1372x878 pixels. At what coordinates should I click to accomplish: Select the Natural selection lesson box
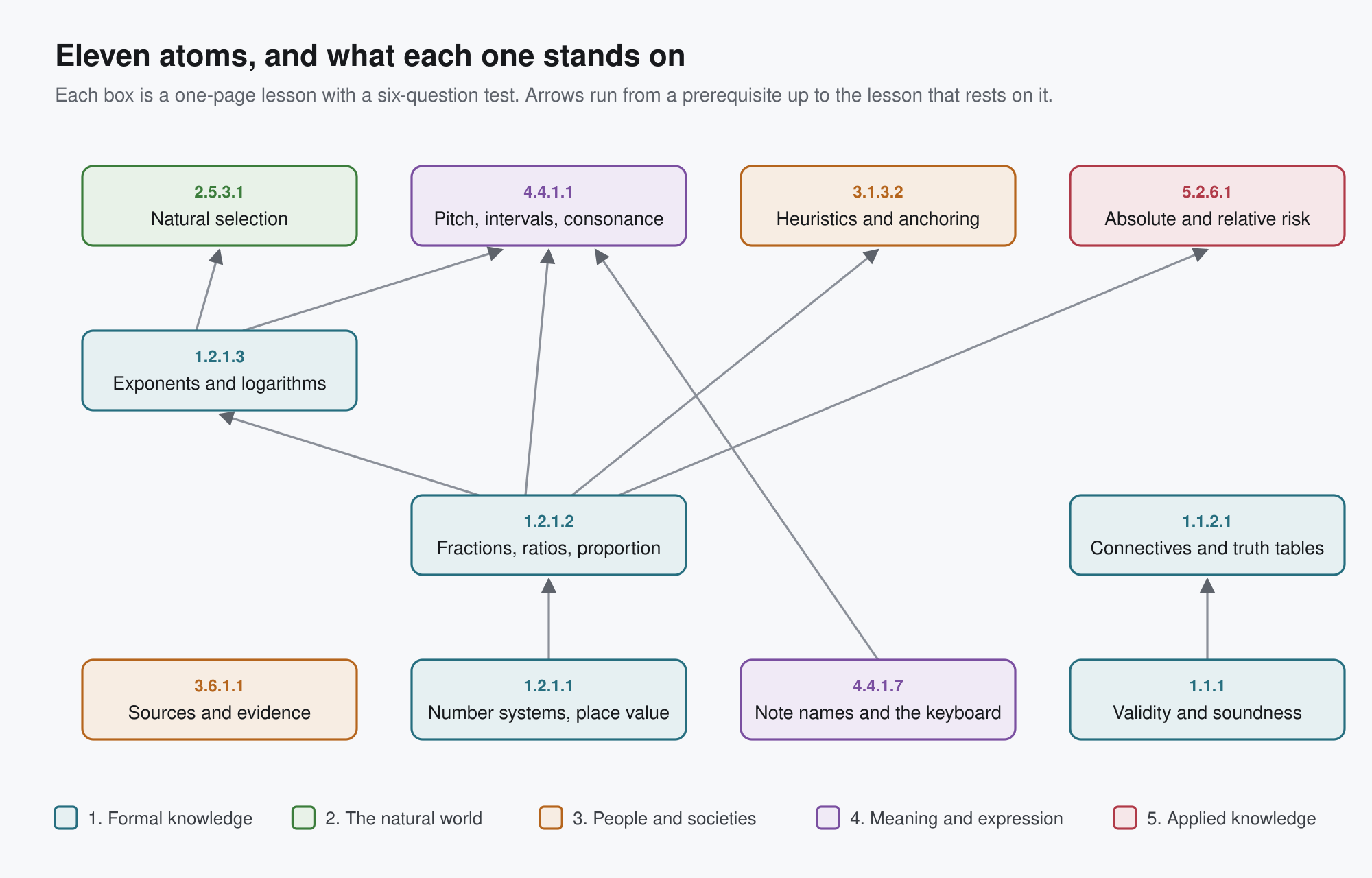click(x=220, y=206)
